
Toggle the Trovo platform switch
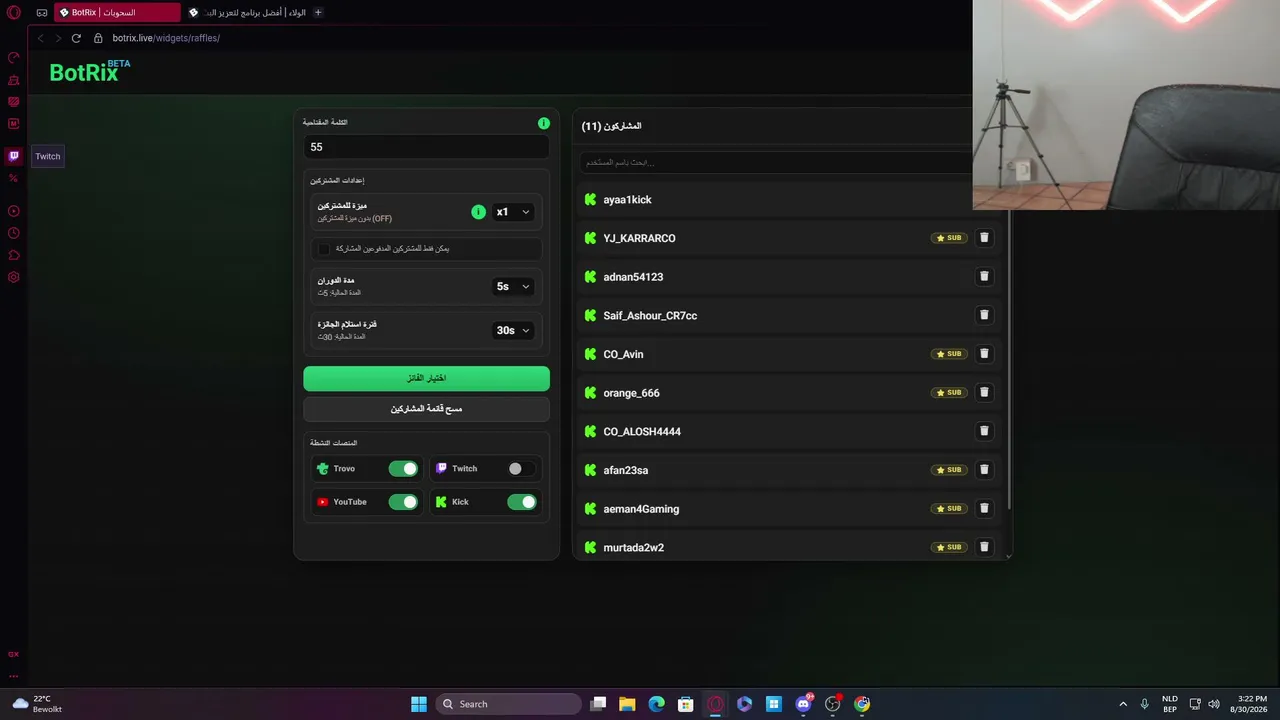point(403,469)
